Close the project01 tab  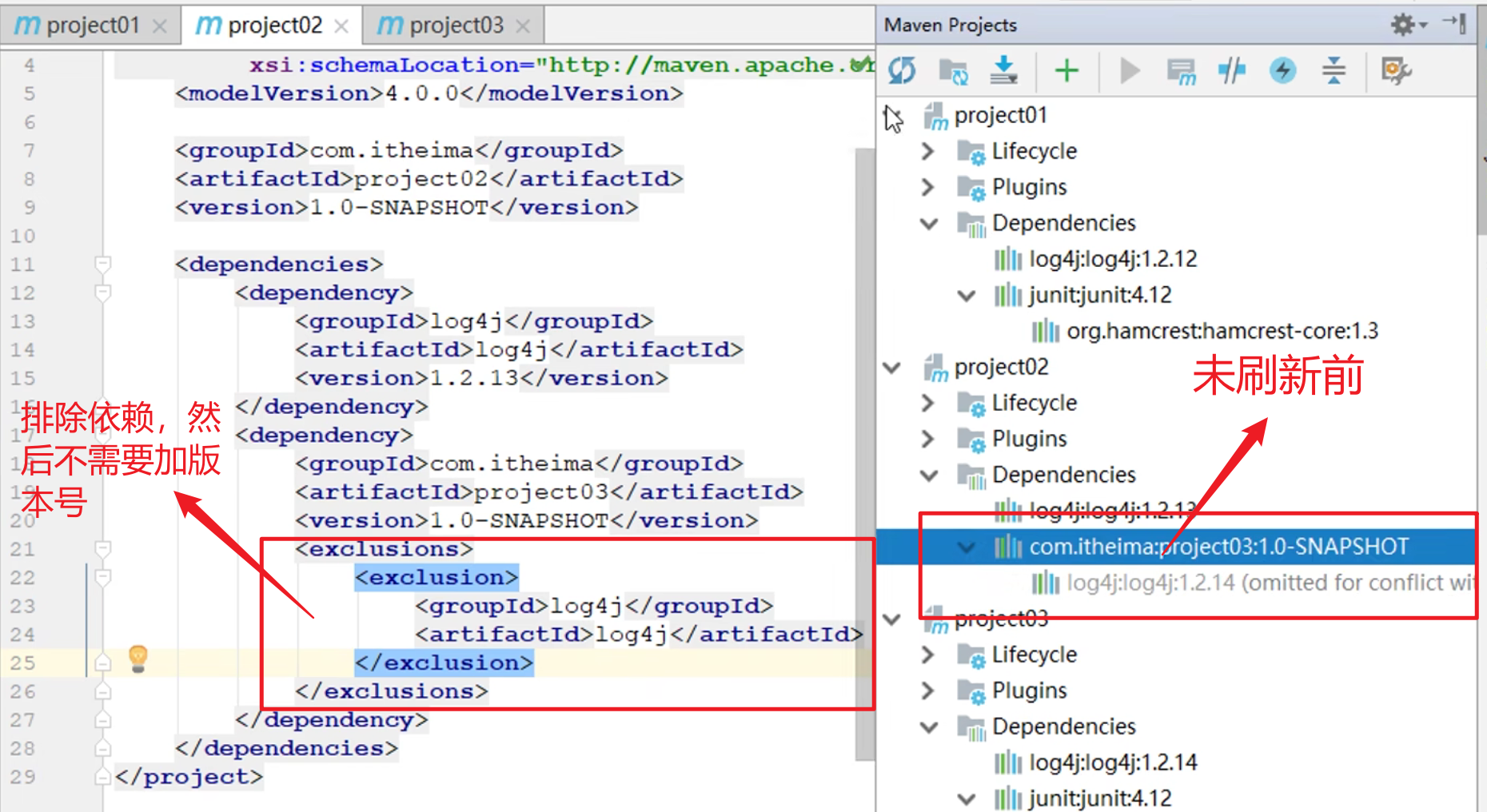[x=160, y=26]
